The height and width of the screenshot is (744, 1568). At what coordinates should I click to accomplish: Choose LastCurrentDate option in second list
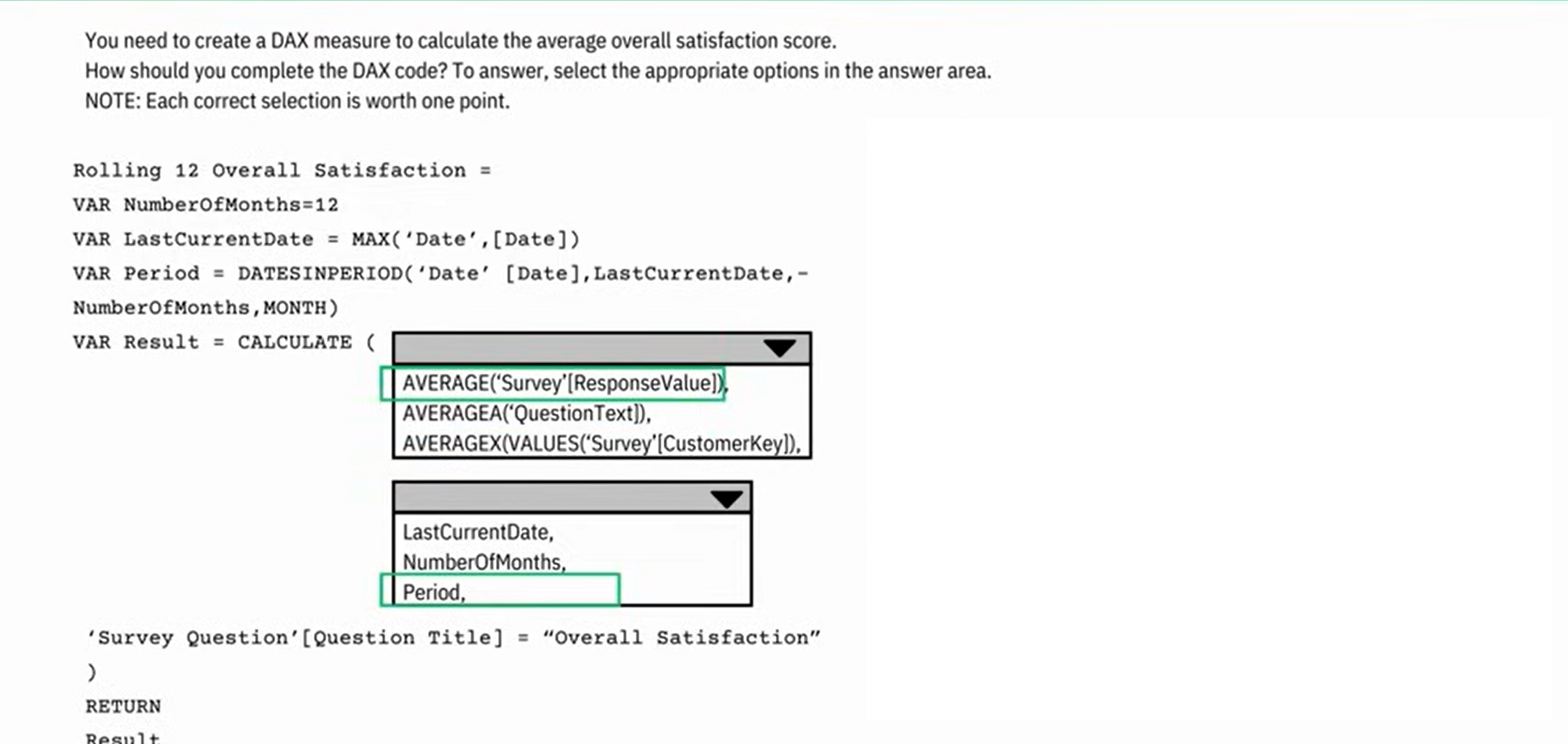[478, 532]
